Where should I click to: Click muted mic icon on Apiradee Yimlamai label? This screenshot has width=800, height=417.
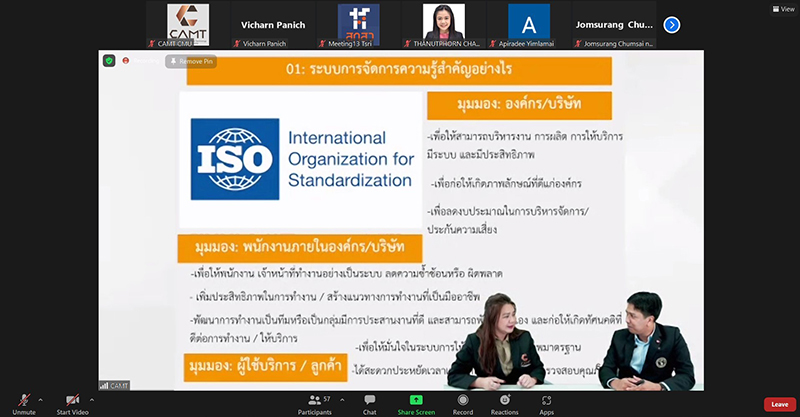coord(492,44)
